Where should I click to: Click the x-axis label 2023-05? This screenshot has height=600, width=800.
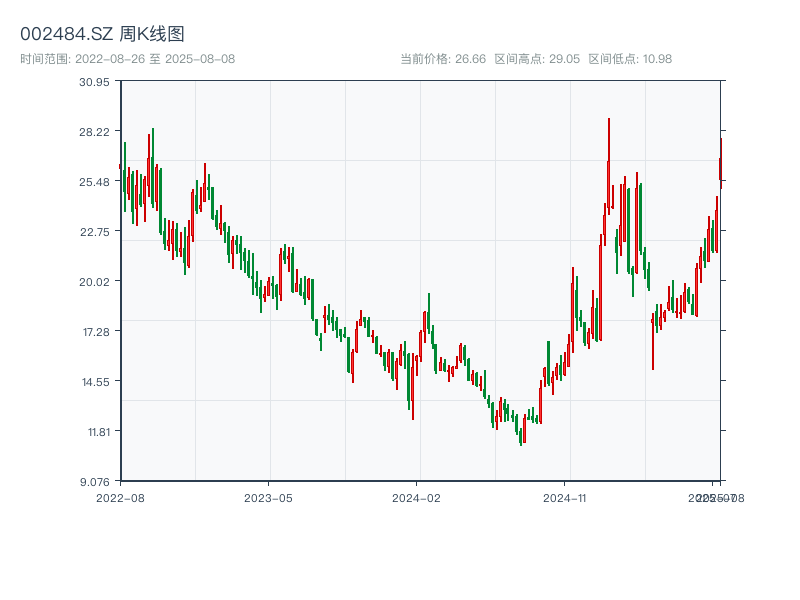[268, 498]
